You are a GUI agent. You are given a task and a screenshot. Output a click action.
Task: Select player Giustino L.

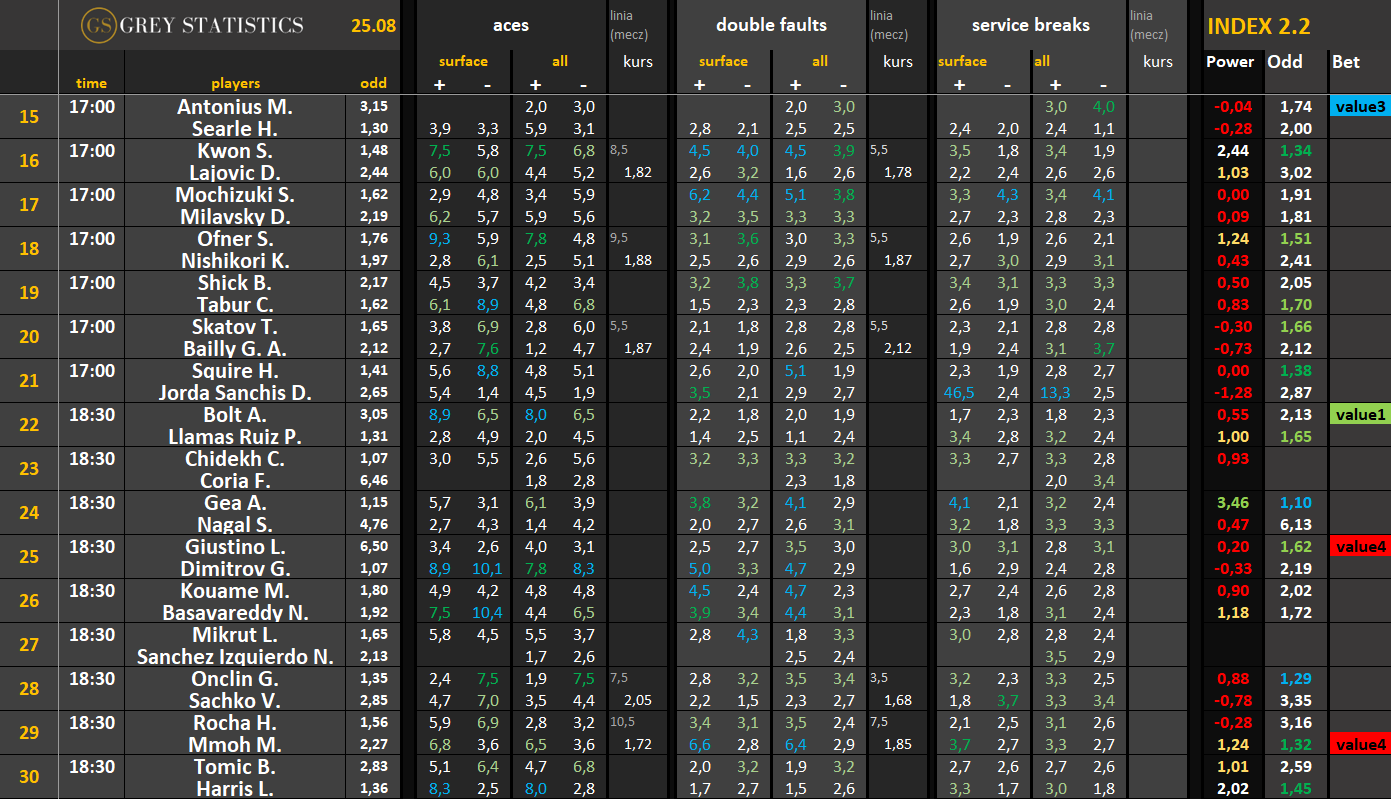coord(235,546)
